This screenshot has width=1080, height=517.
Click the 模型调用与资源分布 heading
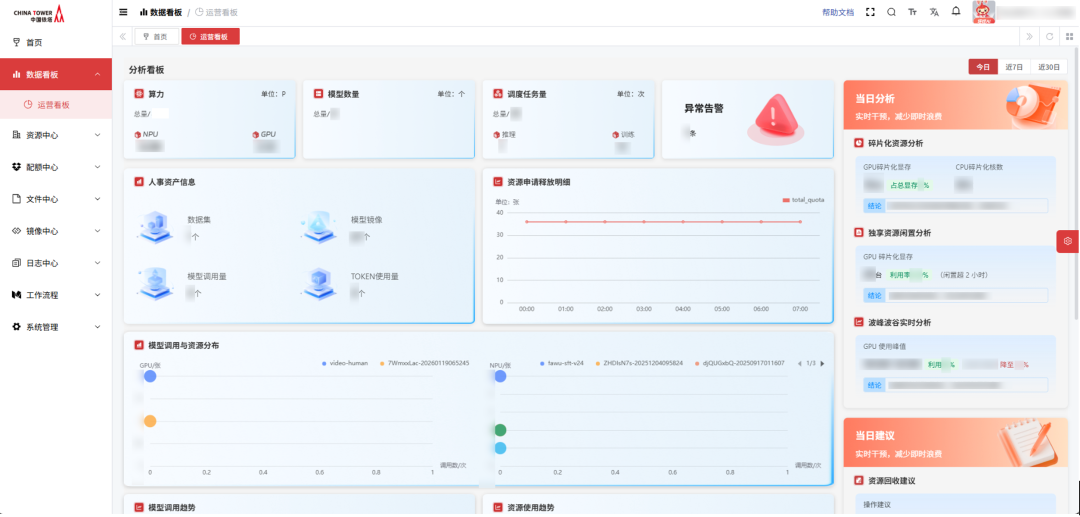(184, 345)
